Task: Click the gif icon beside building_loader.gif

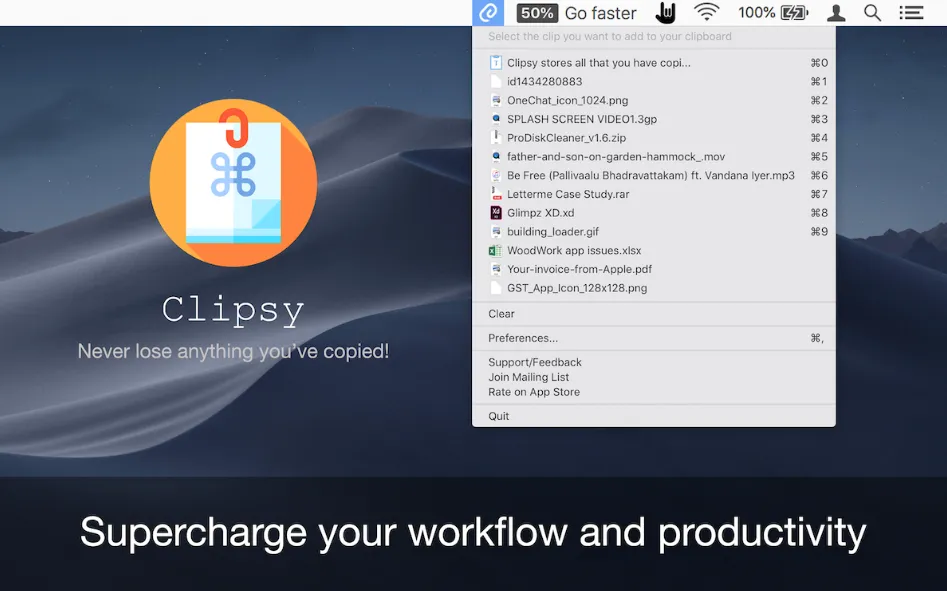Action: click(496, 231)
